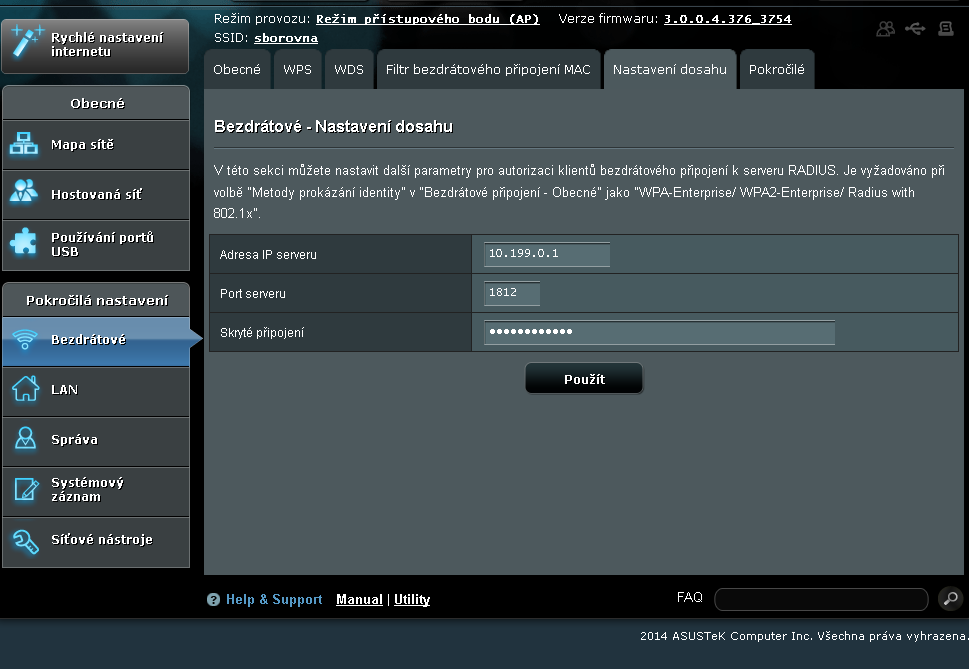Click the USB puzzle piece icon
Screen dimensions: 969x669
click(24, 244)
